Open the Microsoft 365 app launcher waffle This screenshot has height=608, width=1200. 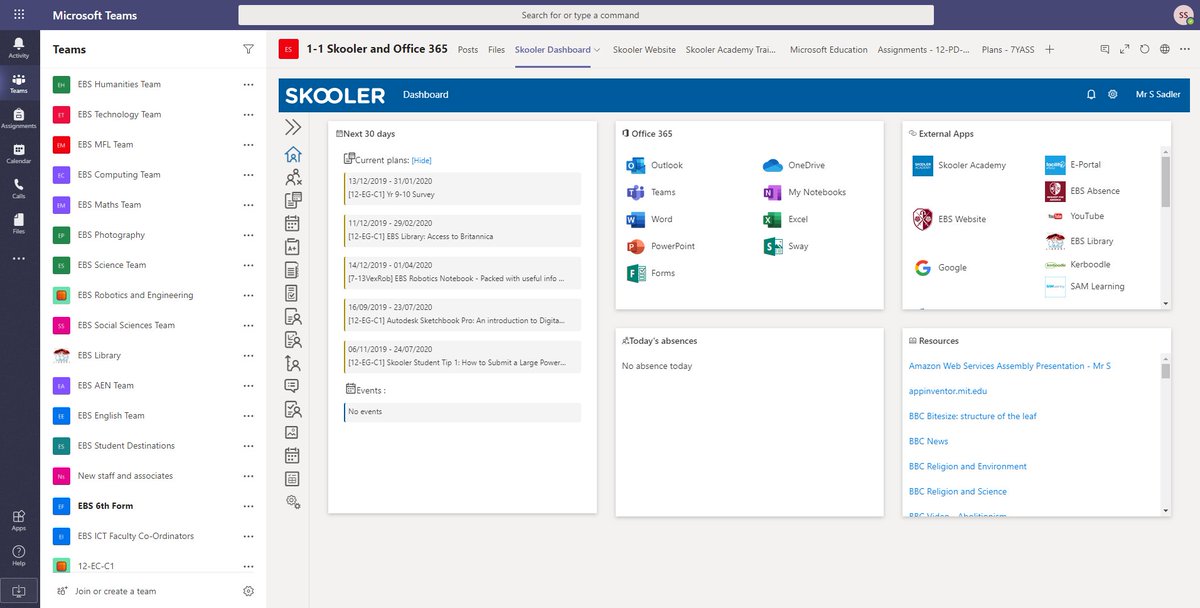19,15
